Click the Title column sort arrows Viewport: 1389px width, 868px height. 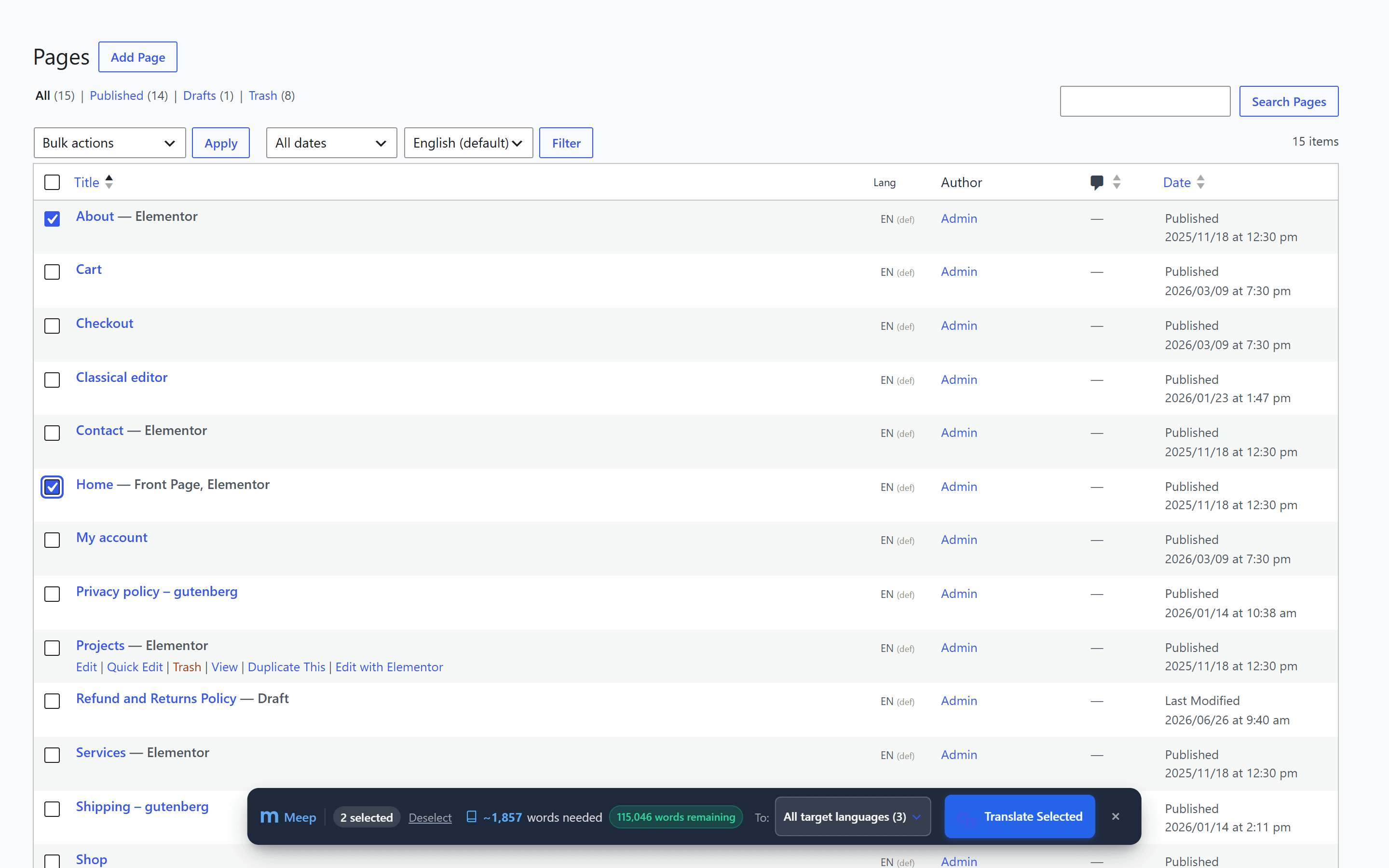[x=109, y=182]
